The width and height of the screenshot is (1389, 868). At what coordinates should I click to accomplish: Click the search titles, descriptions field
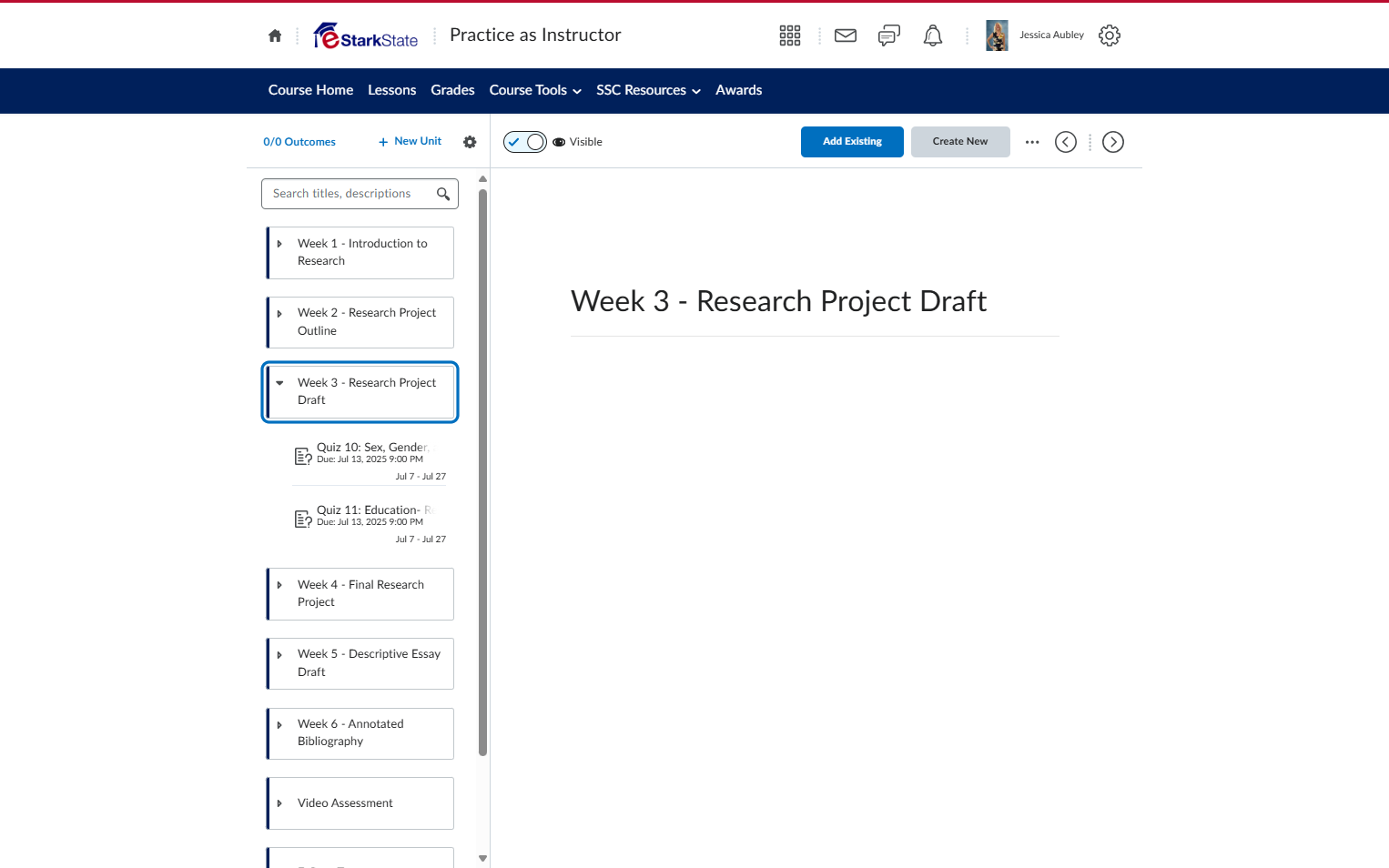pos(360,194)
